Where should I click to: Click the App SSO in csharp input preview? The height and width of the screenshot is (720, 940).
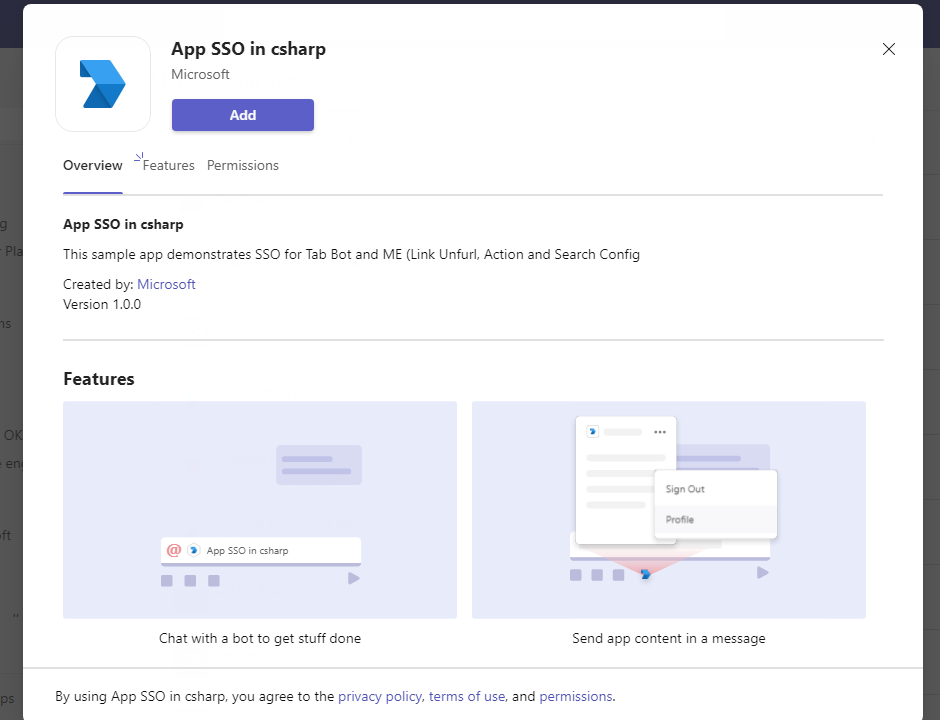coord(260,550)
